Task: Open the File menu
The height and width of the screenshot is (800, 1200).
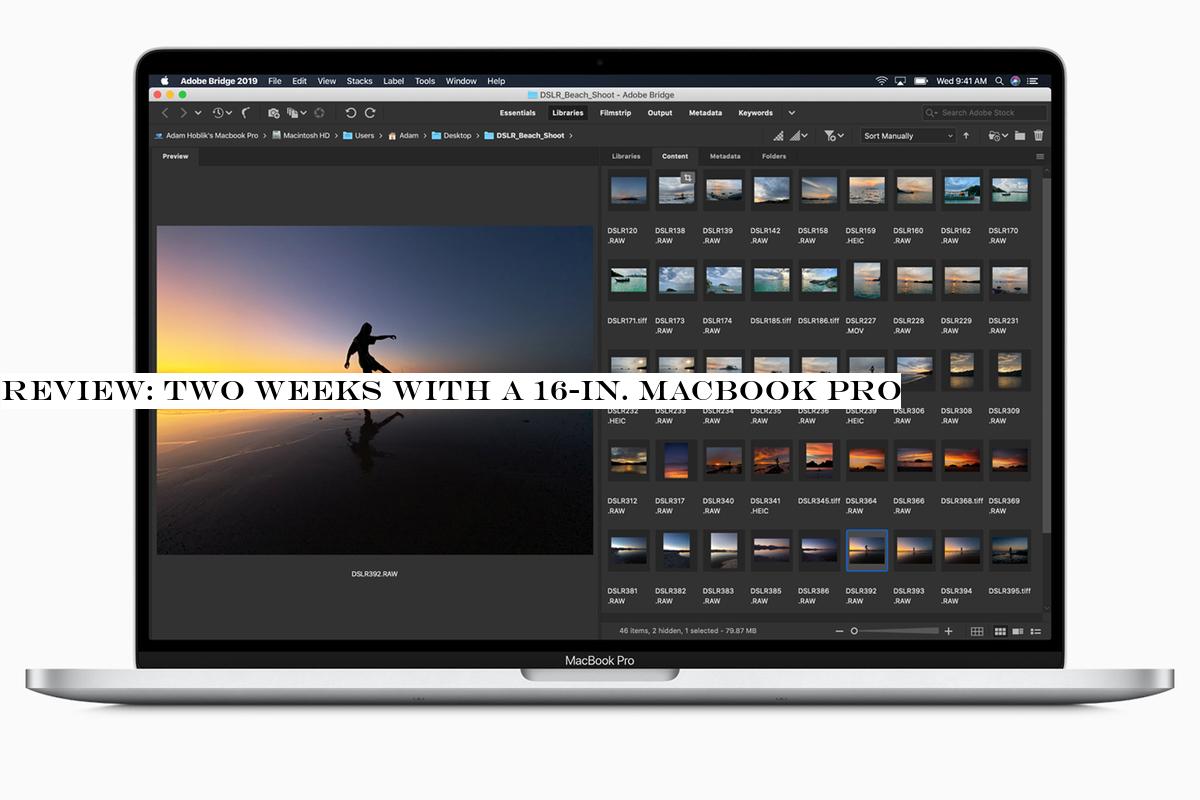Action: [274, 81]
